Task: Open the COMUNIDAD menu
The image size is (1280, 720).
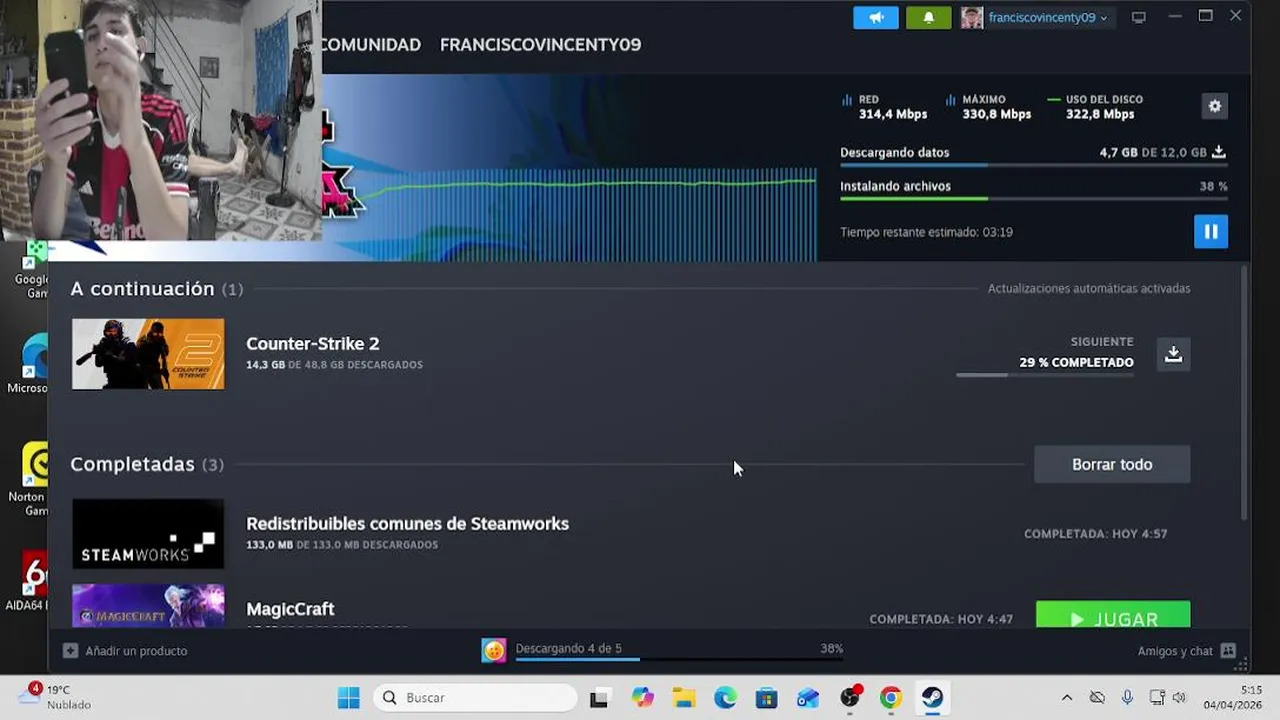Action: coord(370,45)
